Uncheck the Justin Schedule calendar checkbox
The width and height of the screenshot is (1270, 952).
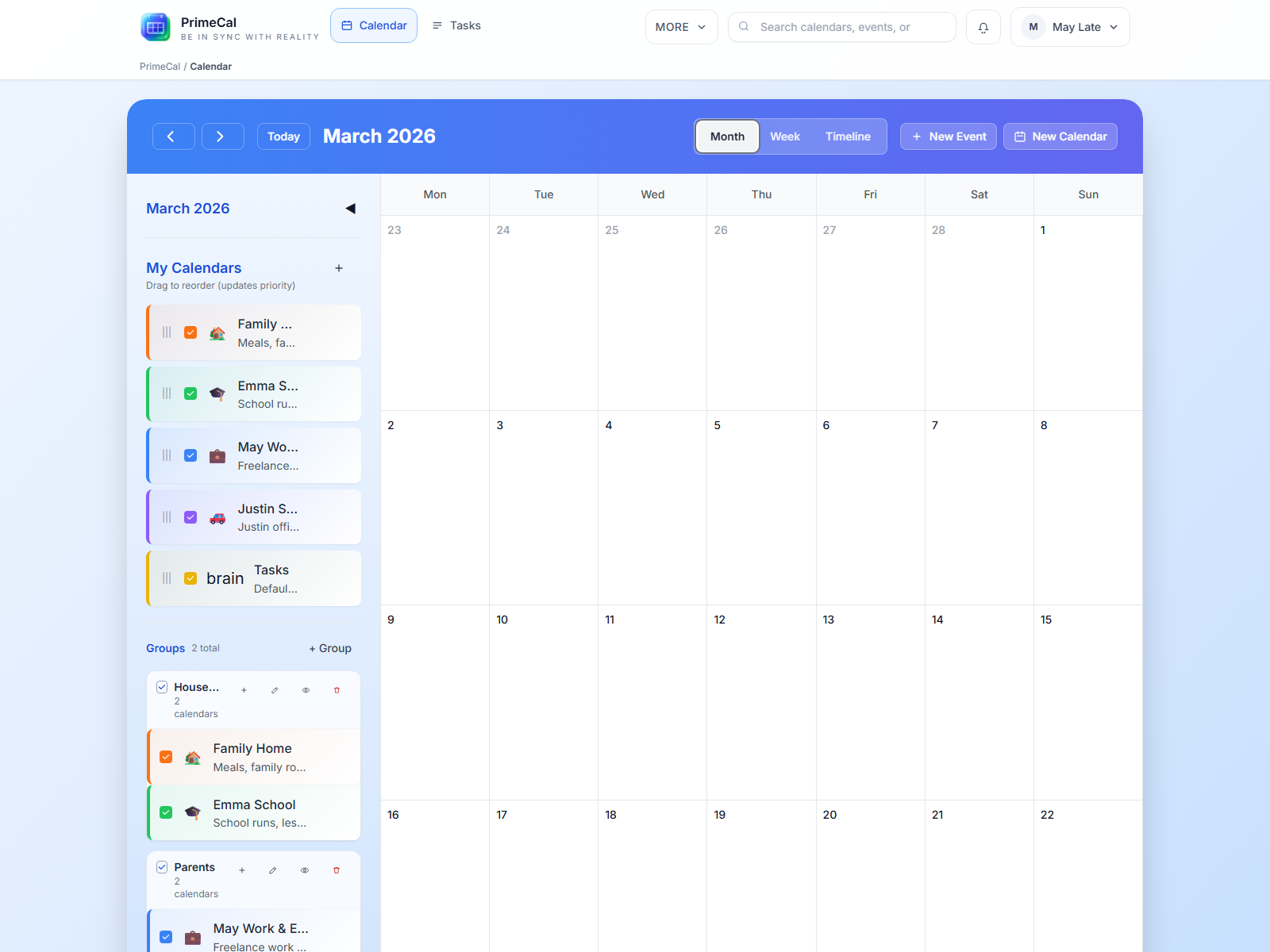point(190,517)
